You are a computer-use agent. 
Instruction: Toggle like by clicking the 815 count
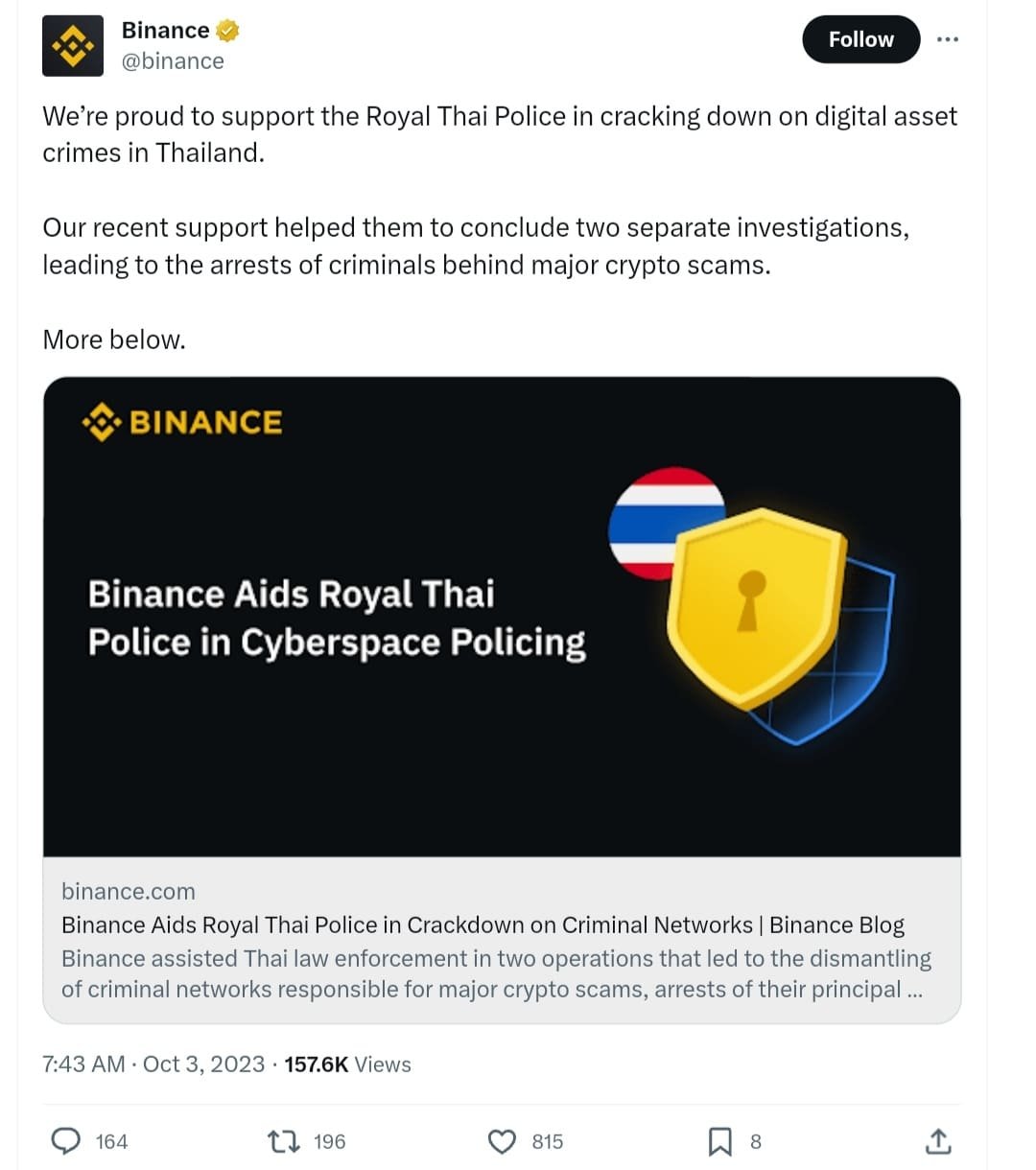click(x=547, y=1141)
